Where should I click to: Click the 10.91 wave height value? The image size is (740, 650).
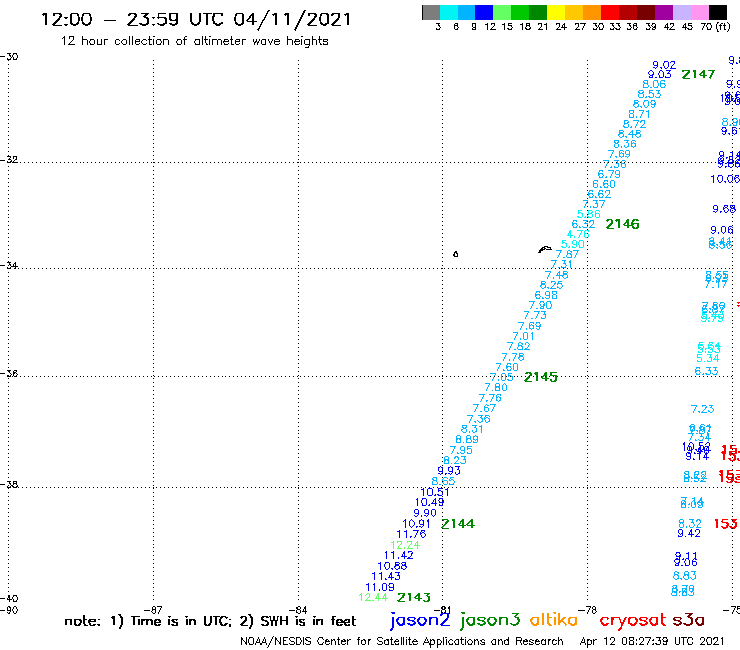tap(416, 524)
